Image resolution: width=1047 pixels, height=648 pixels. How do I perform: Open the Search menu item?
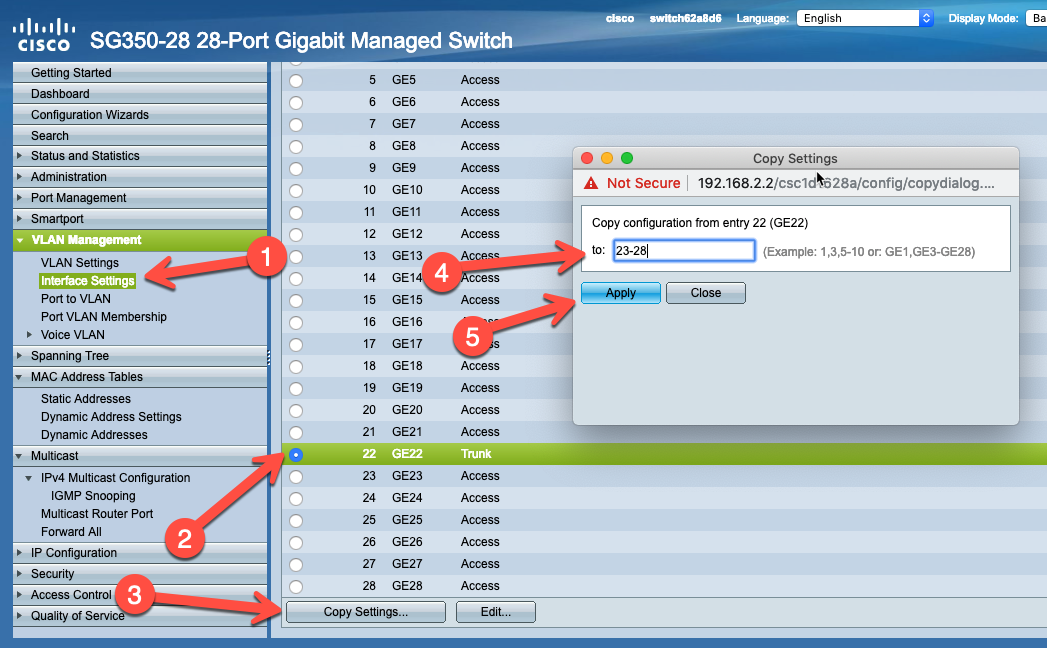click(49, 136)
